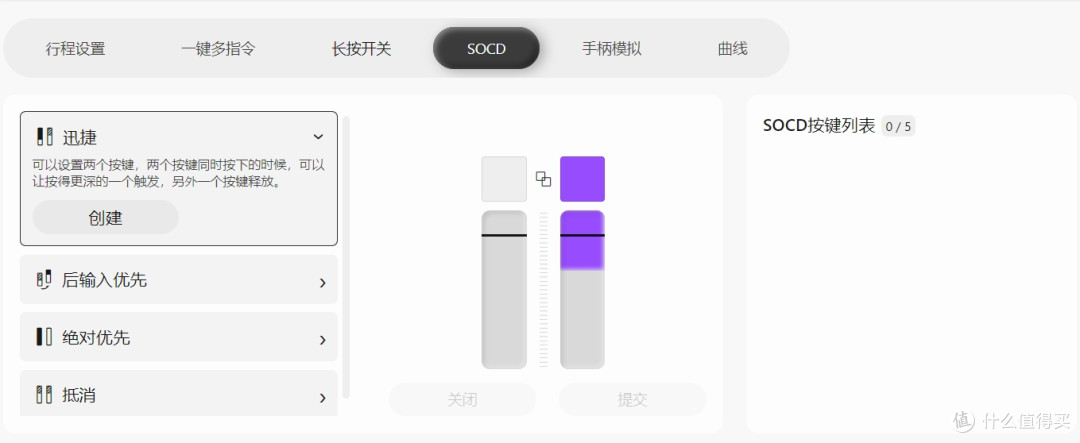This screenshot has width=1080, height=443.
Task: Expand the 绝对优先 option
Action: point(322,340)
